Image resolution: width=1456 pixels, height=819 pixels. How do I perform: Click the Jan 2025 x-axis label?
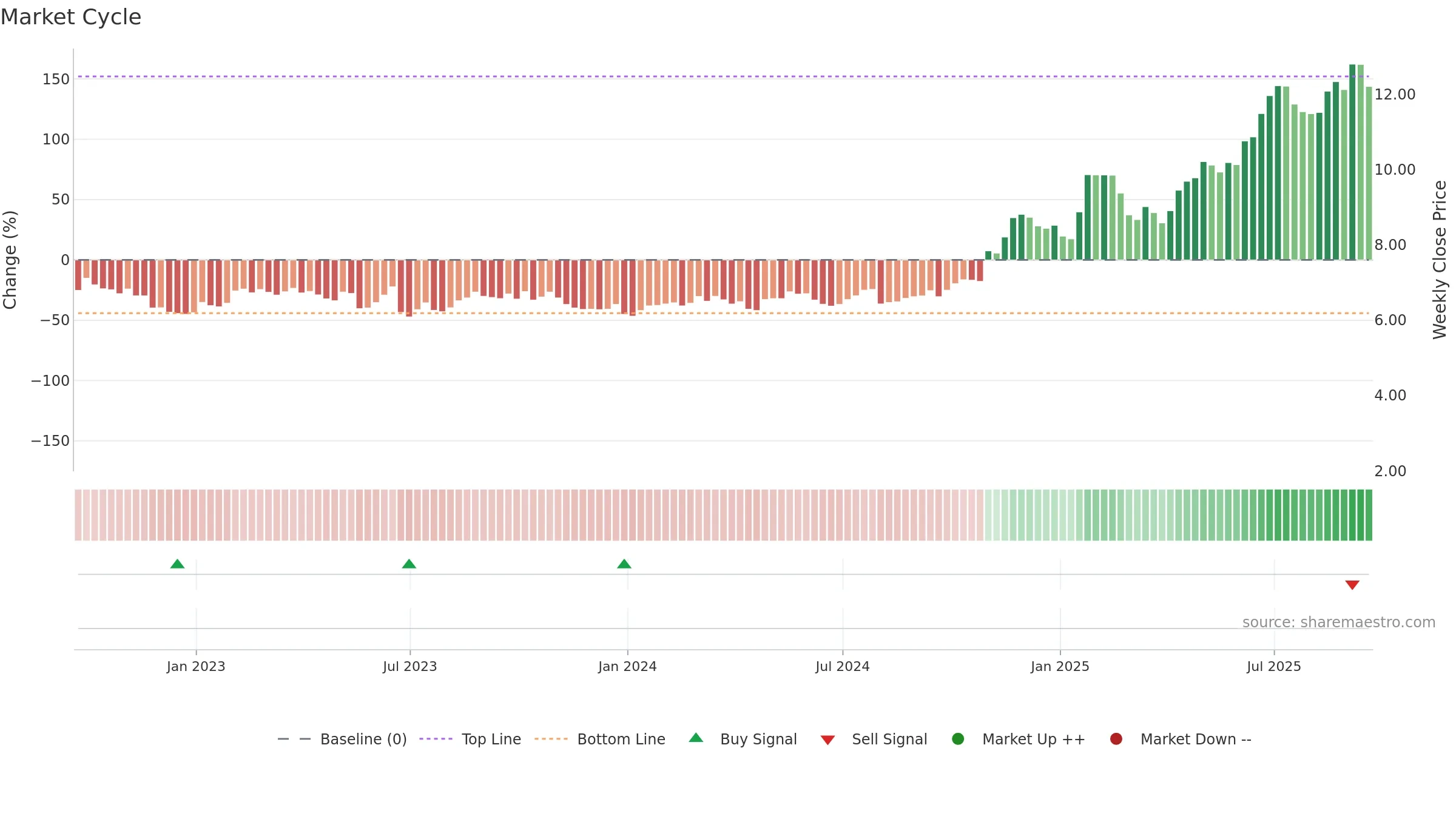coord(1060,667)
